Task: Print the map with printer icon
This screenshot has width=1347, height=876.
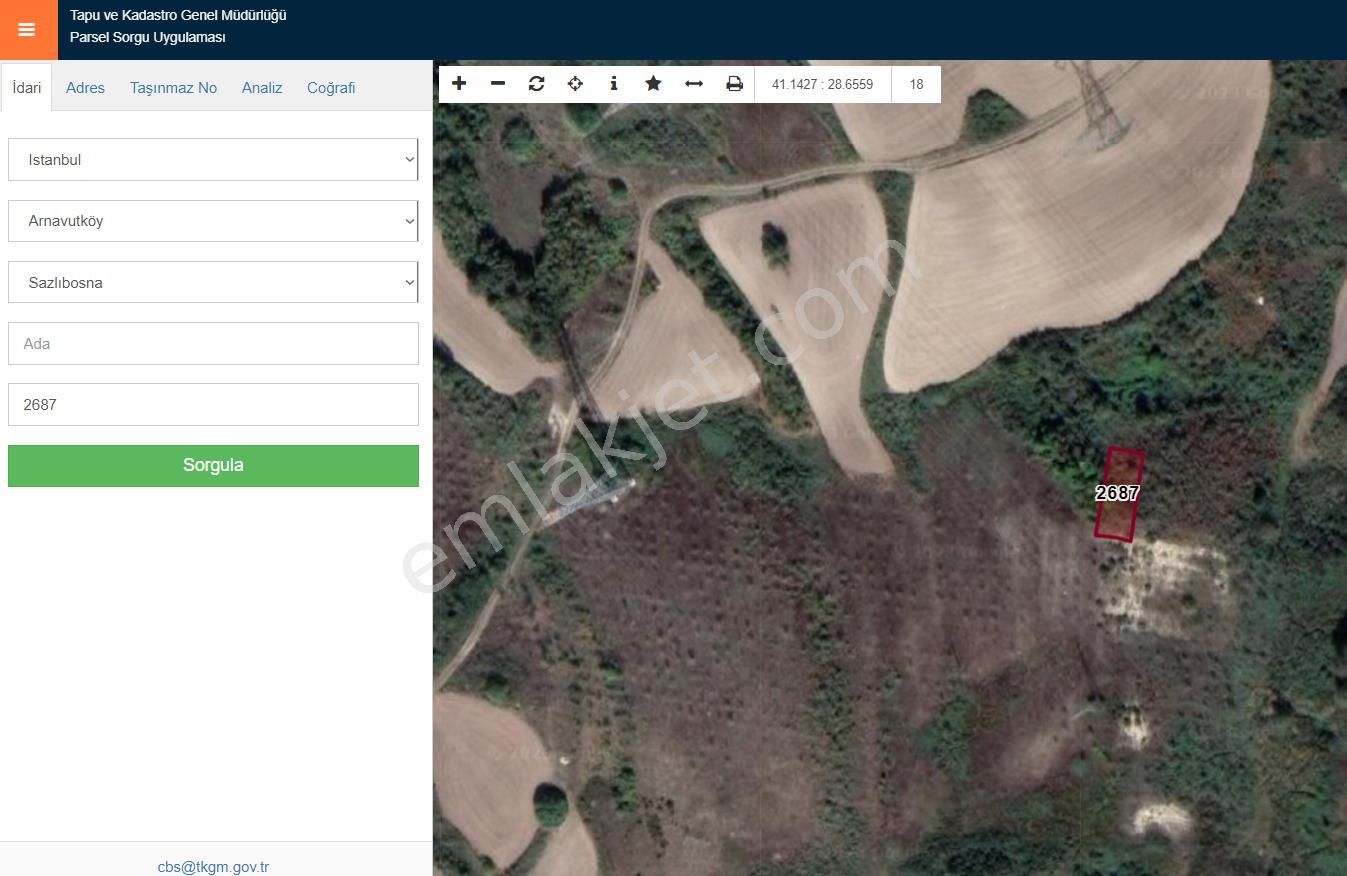Action: 735,84
